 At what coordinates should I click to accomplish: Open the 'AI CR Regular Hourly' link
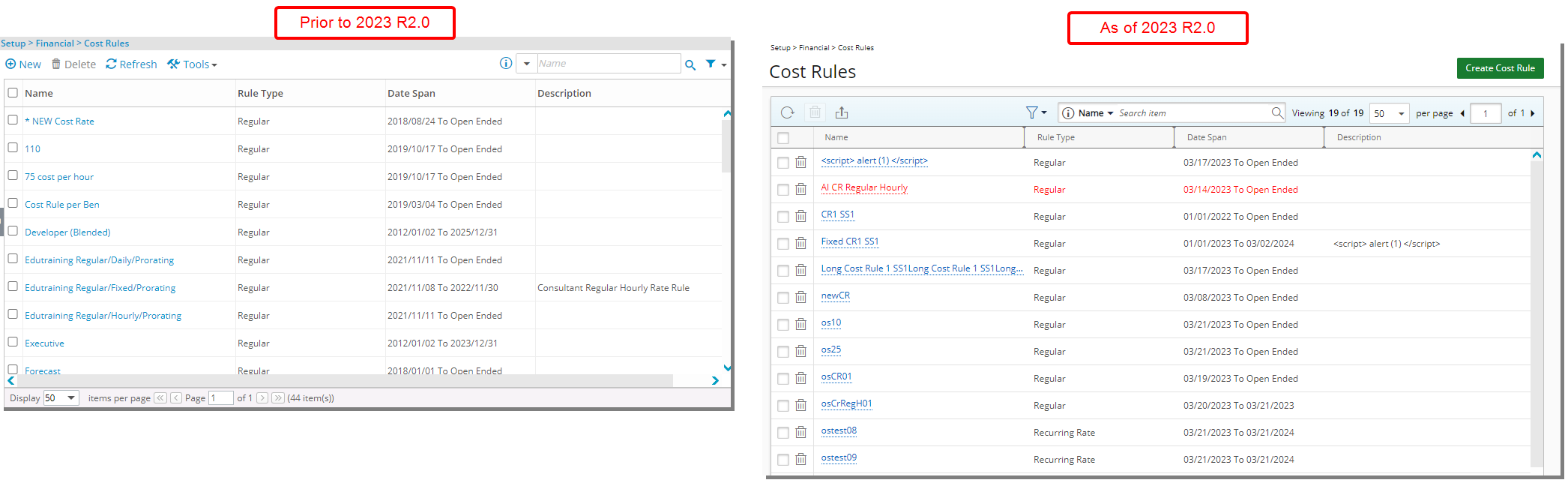tap(864, 187)
